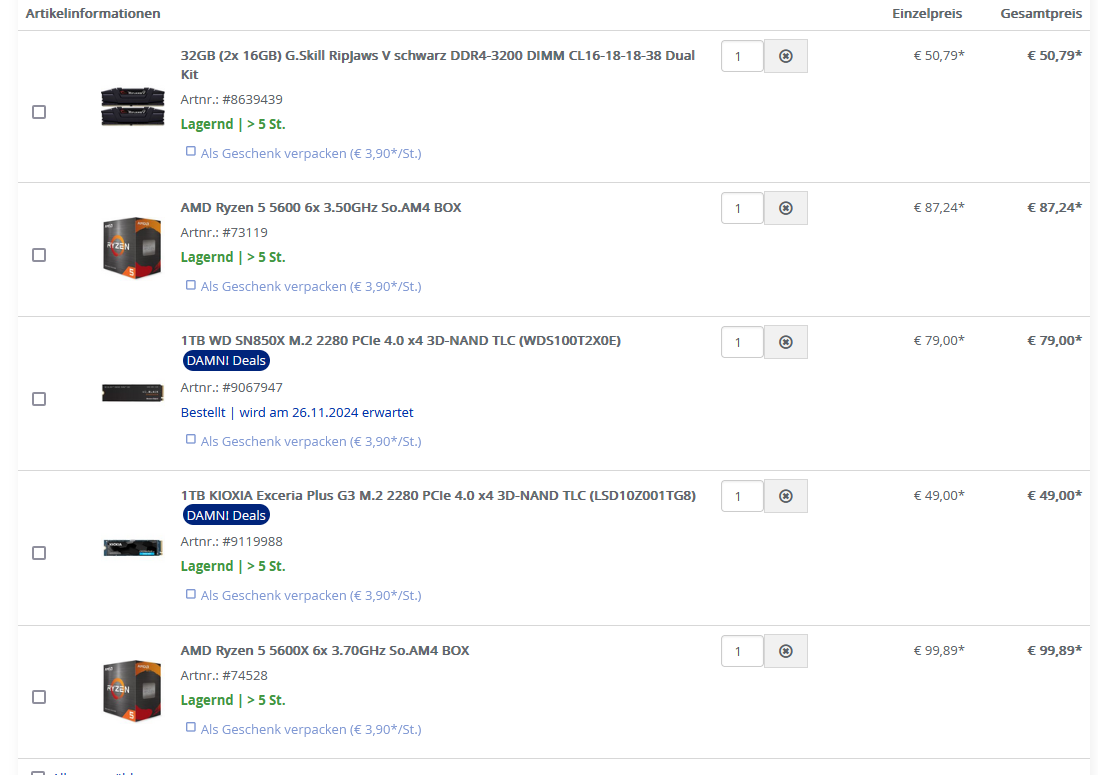Click the KIOXIA SSD thumbnail
The image size is (1098, 775).
tap(132, 547)
